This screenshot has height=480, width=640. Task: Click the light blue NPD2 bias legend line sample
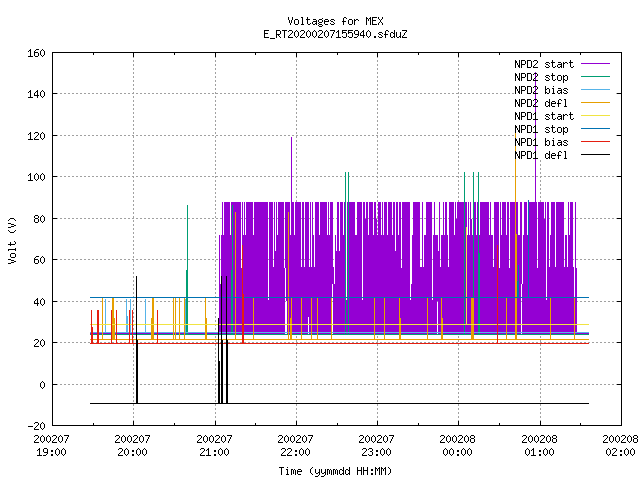pos(595,90)
